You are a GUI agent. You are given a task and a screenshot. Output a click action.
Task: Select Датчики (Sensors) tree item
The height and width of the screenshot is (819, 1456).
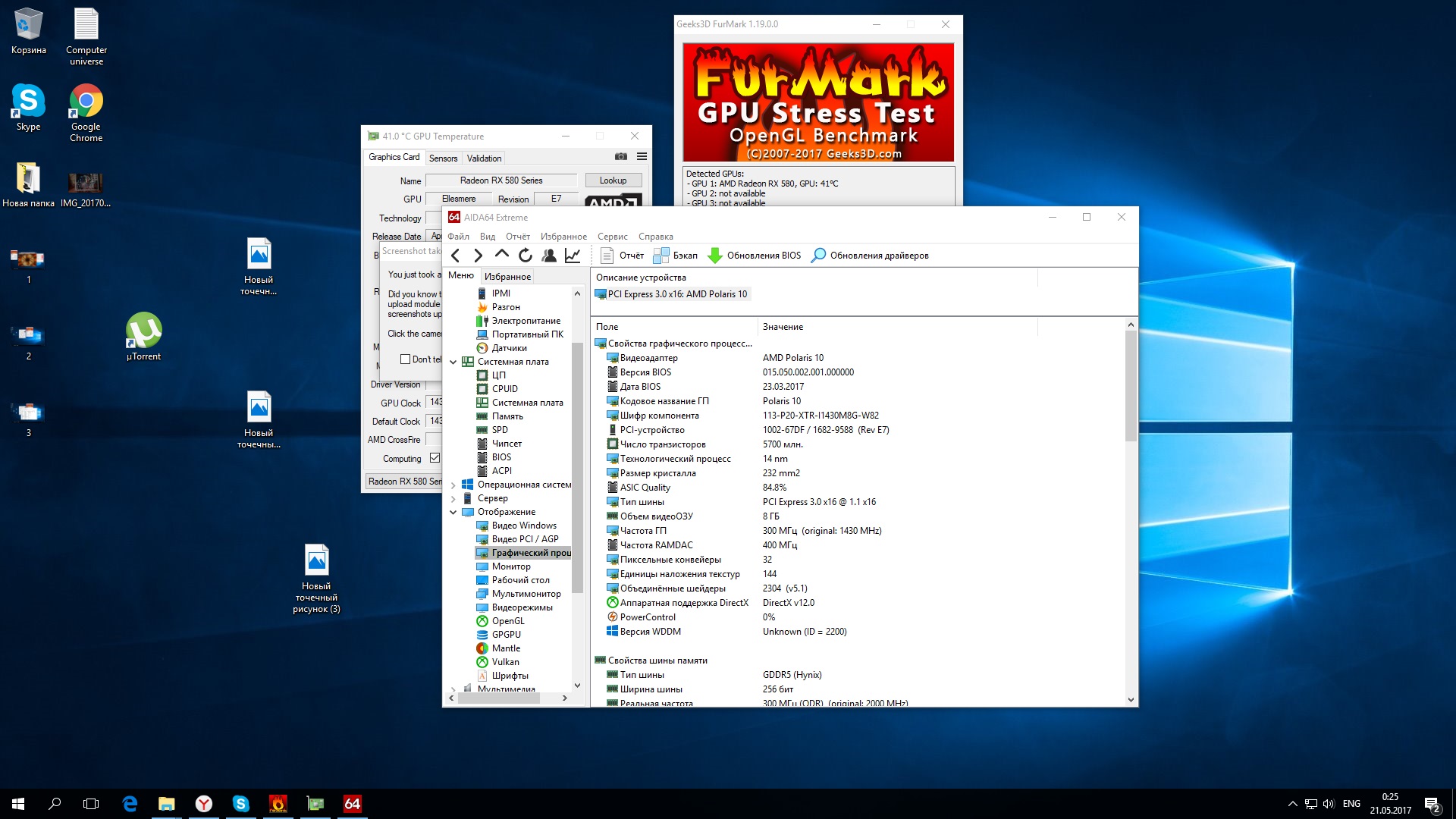(509, 348)
